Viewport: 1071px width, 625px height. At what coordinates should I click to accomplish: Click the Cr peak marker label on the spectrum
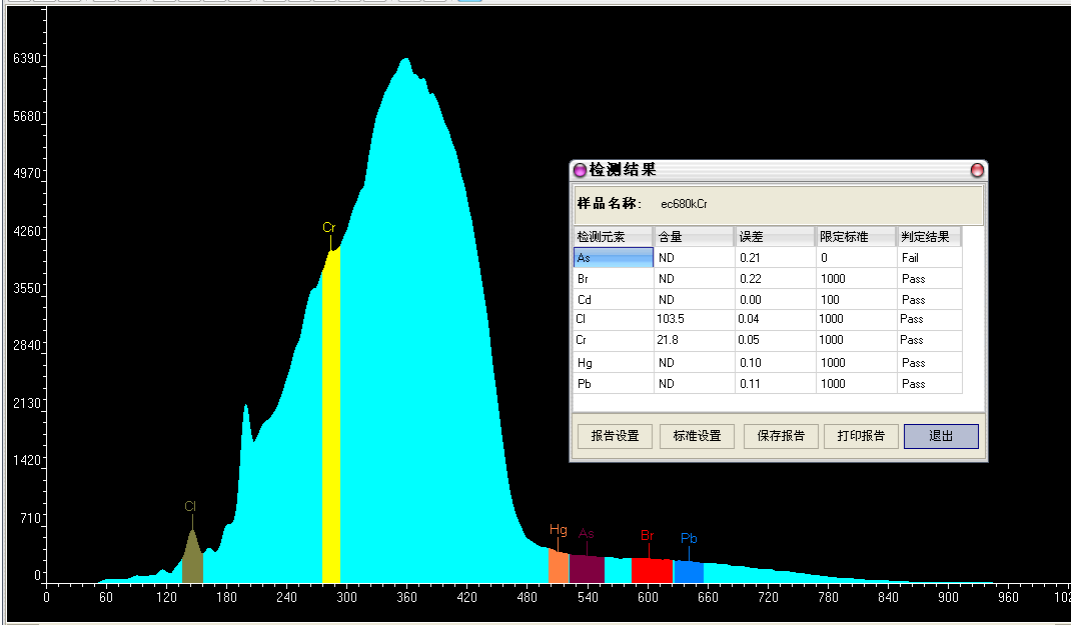click(x=328, y=228)
